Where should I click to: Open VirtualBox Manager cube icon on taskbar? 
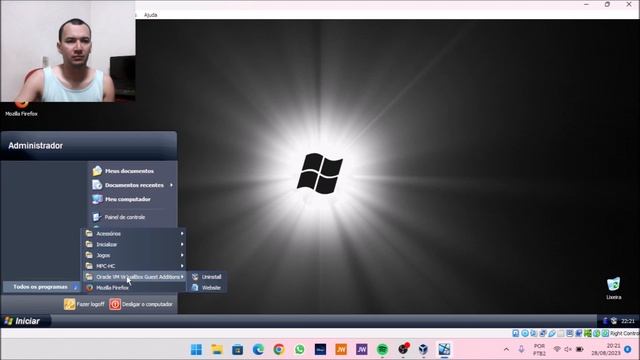424,349
